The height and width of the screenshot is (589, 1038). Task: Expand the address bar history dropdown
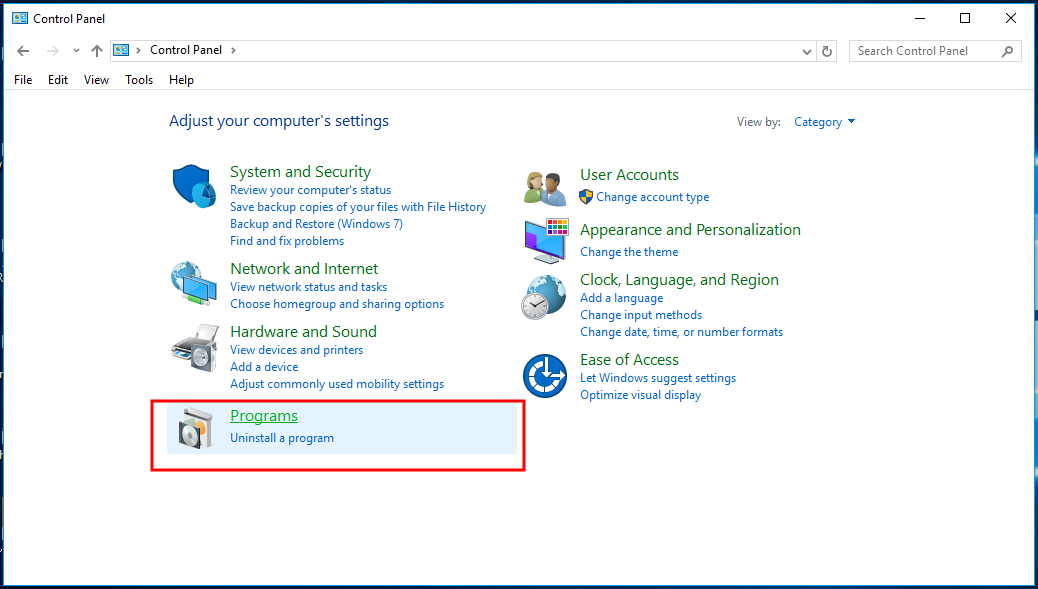point(806,49)
